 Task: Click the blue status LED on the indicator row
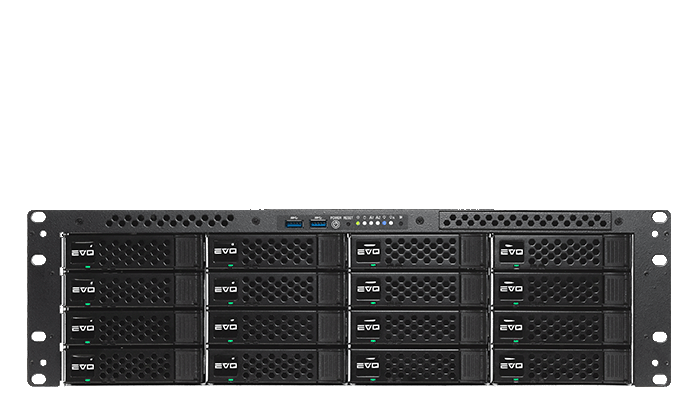pyautogui.click(x=384, y=223)
